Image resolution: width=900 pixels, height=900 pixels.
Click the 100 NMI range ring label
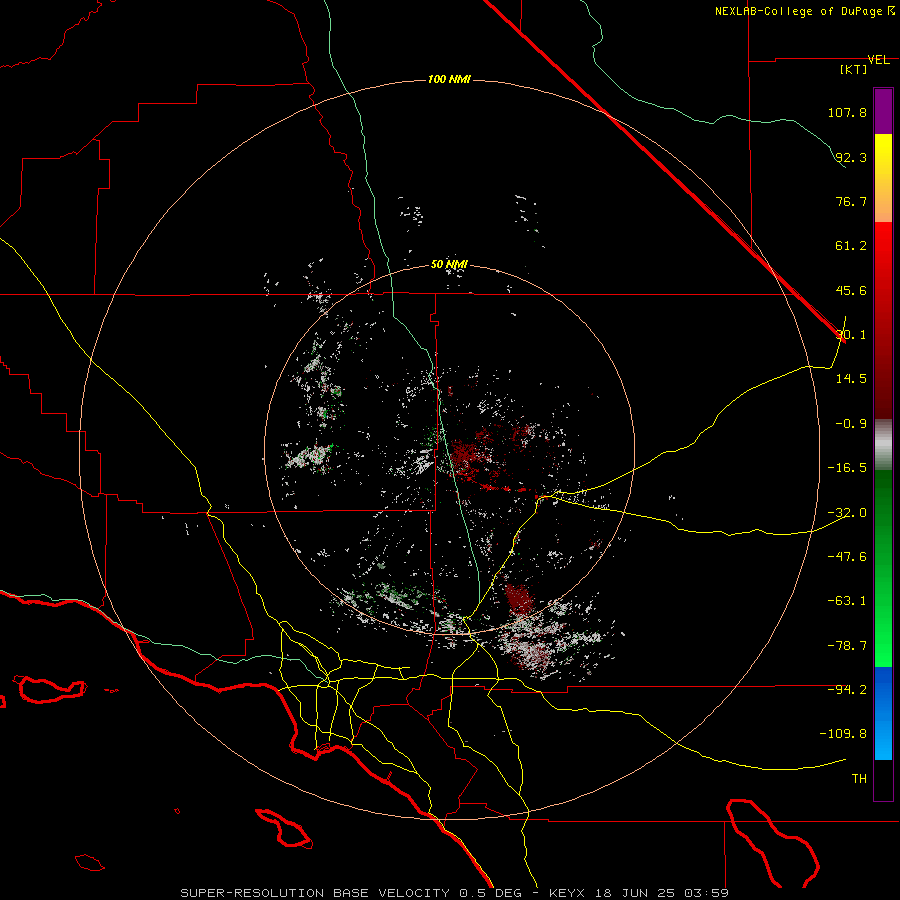pyautogui.click(x=449, y=79)
